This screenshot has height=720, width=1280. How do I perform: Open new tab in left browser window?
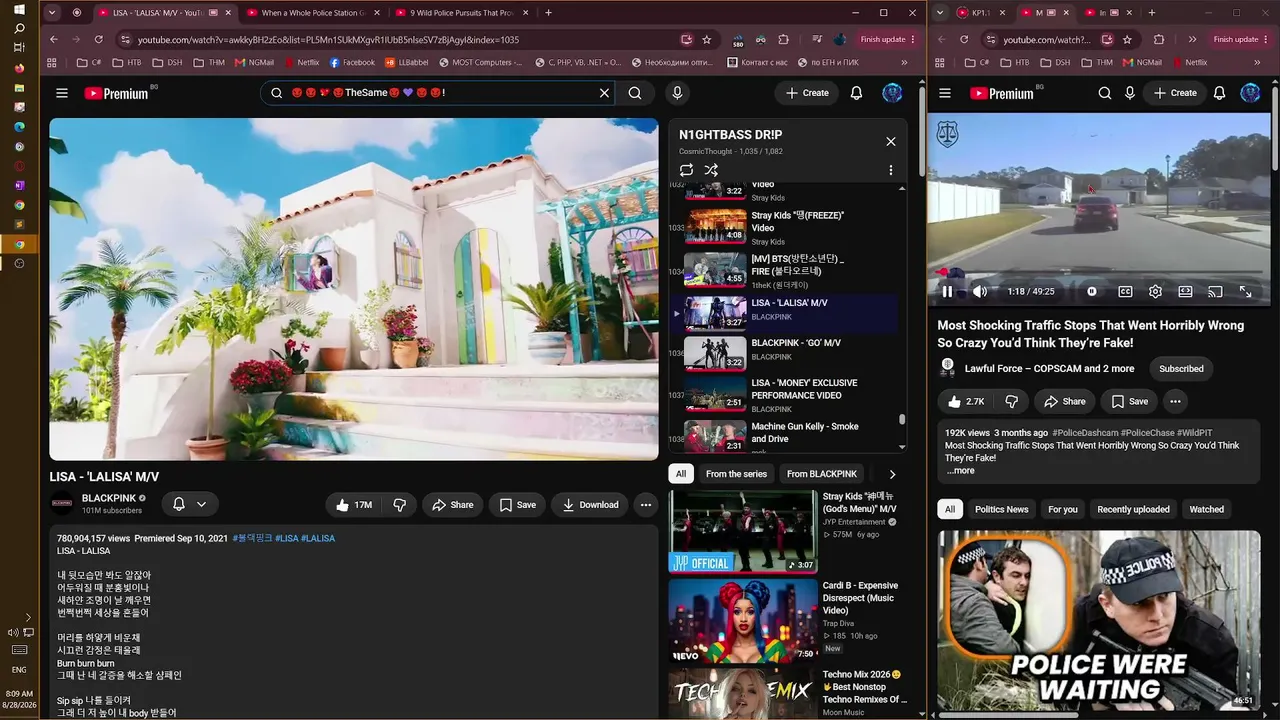tap(548, 13)
